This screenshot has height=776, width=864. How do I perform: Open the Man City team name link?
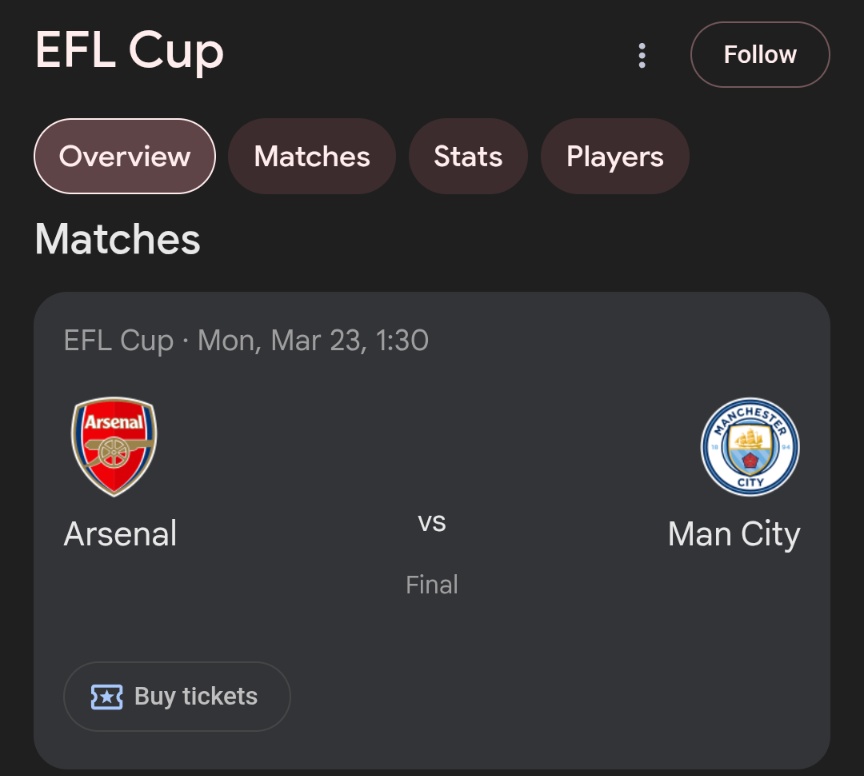click(734, 534)
